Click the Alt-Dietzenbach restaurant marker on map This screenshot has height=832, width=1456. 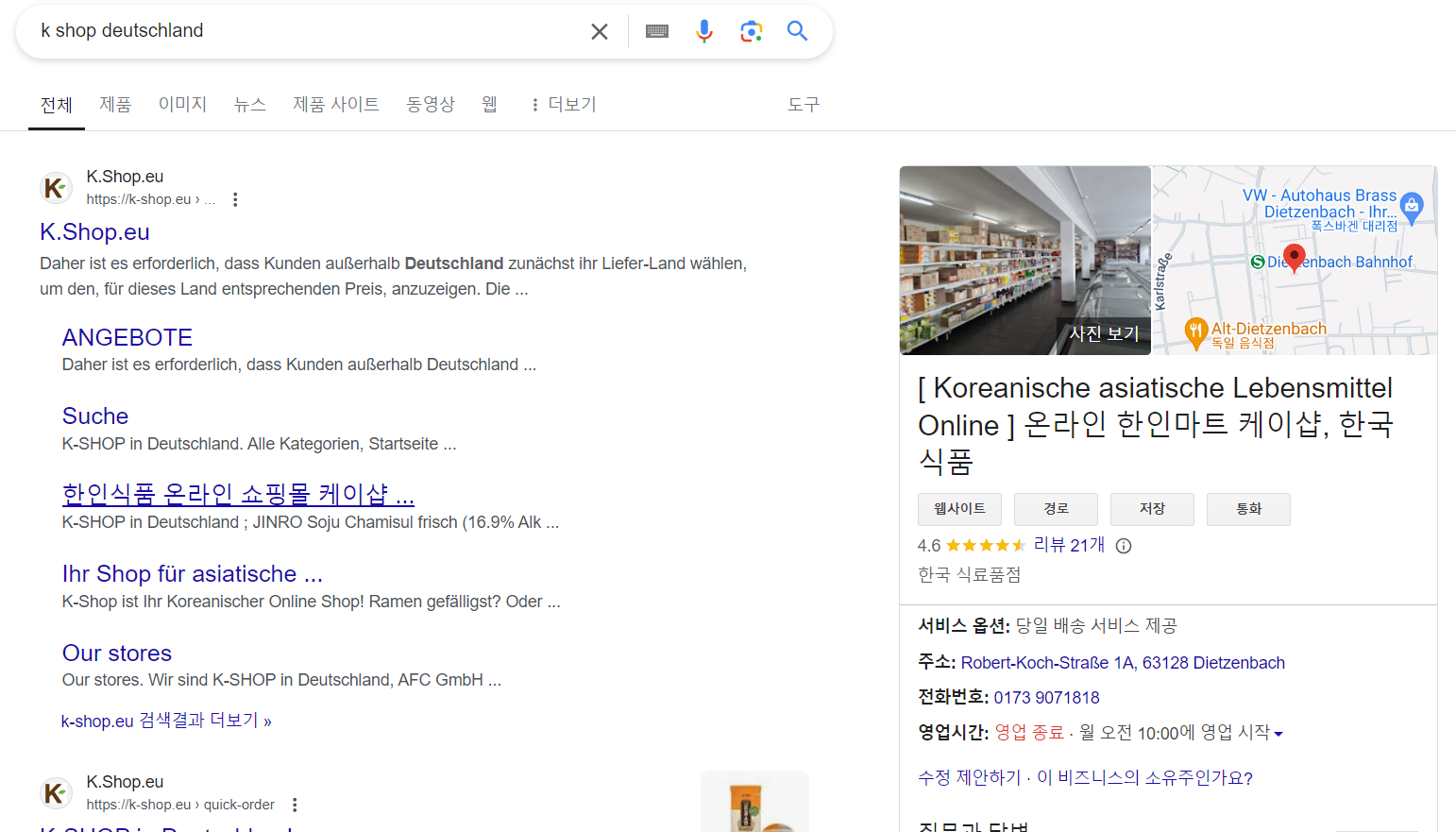(1195, 333)
